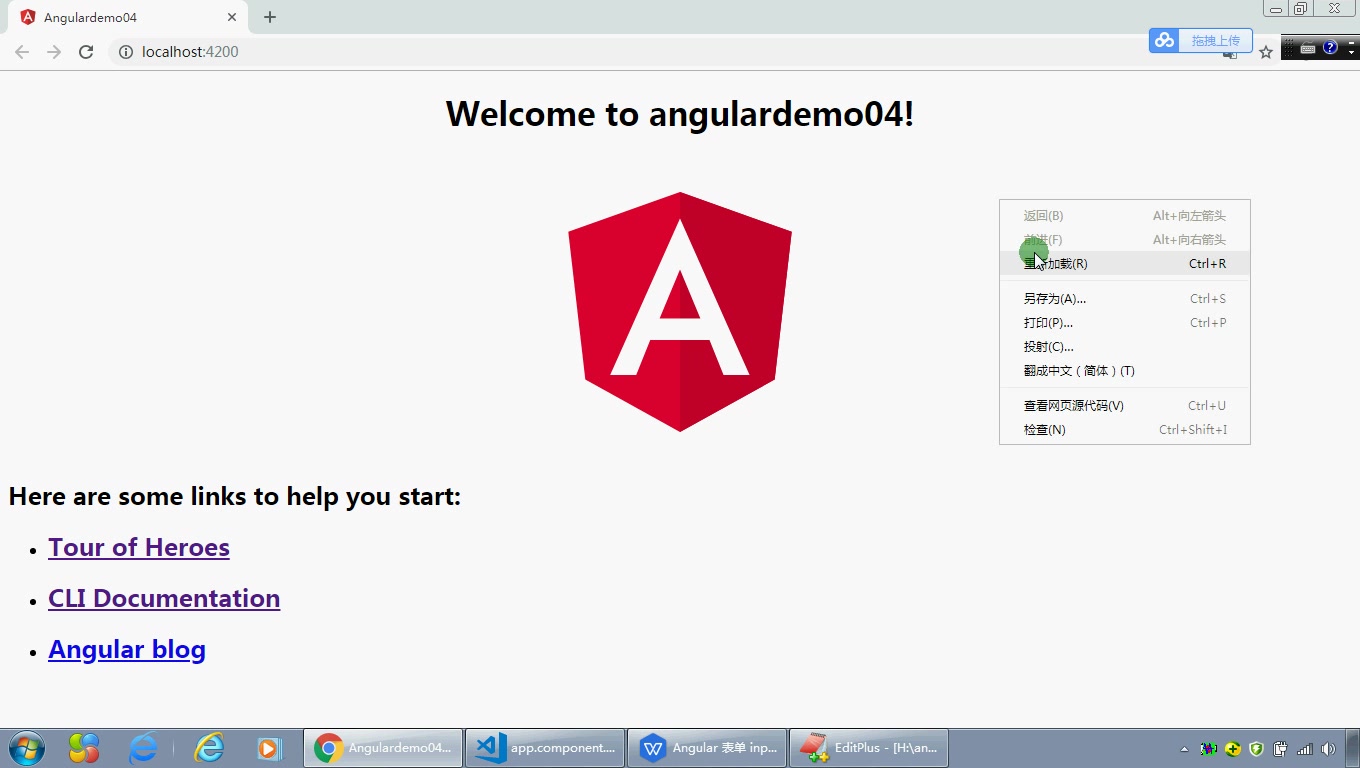Open a new tab with the plus button
This screenshot has height=768, width=1360.
click(270, 17)
